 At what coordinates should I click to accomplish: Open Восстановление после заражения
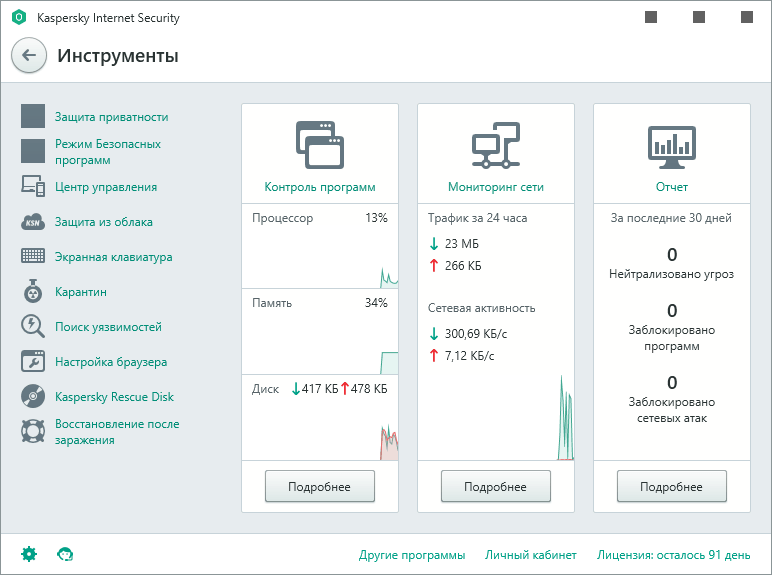[x=117, y=432]
